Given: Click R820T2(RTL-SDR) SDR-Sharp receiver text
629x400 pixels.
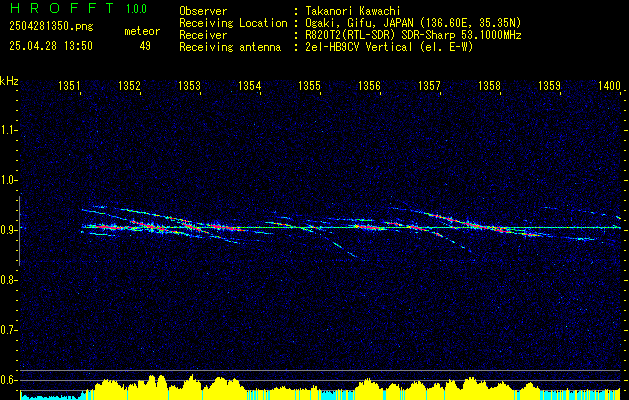Looking at the screenshot, I should pos(413,35).
